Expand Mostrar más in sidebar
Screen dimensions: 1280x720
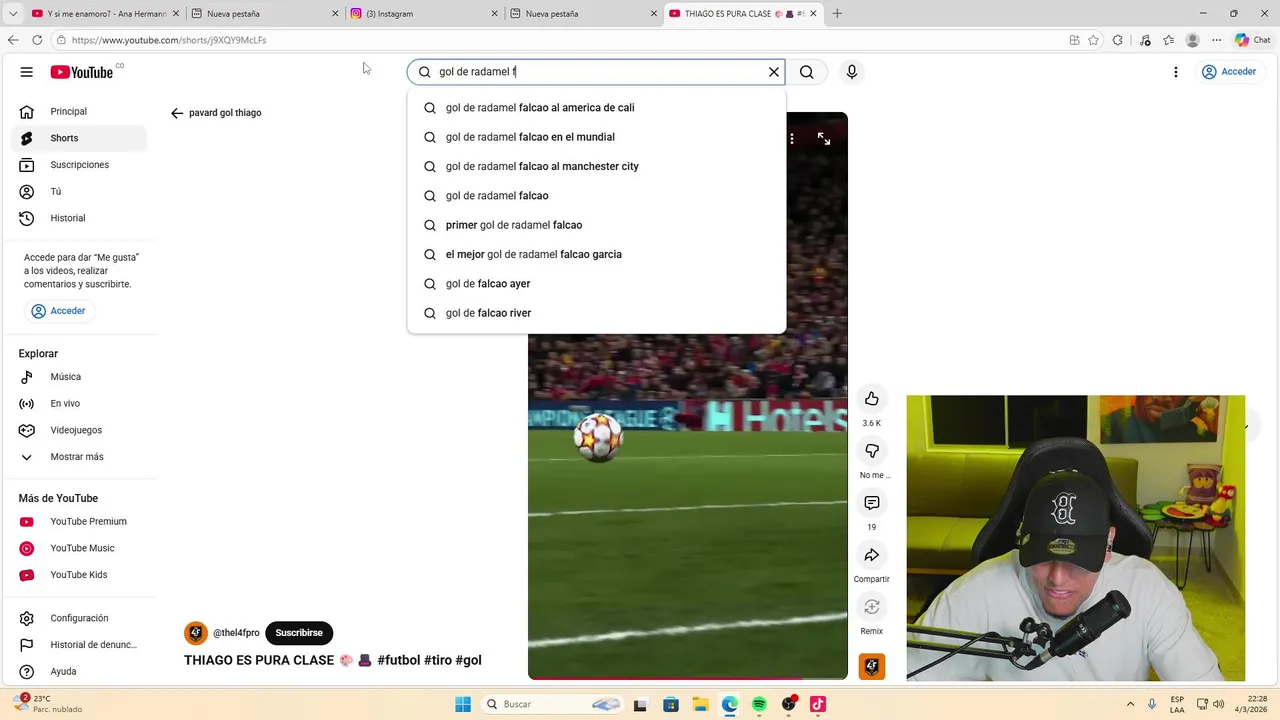tap(80, 457)
